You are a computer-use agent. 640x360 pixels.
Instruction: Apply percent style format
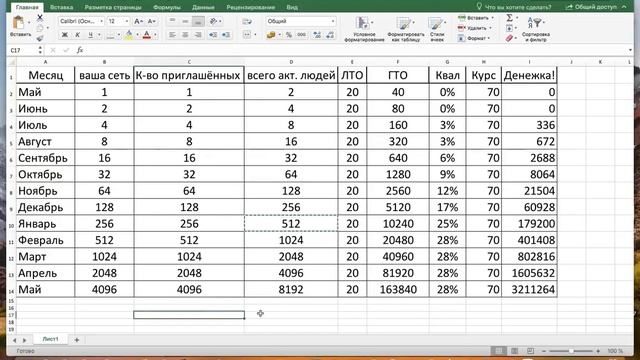[x=289, y=35]
